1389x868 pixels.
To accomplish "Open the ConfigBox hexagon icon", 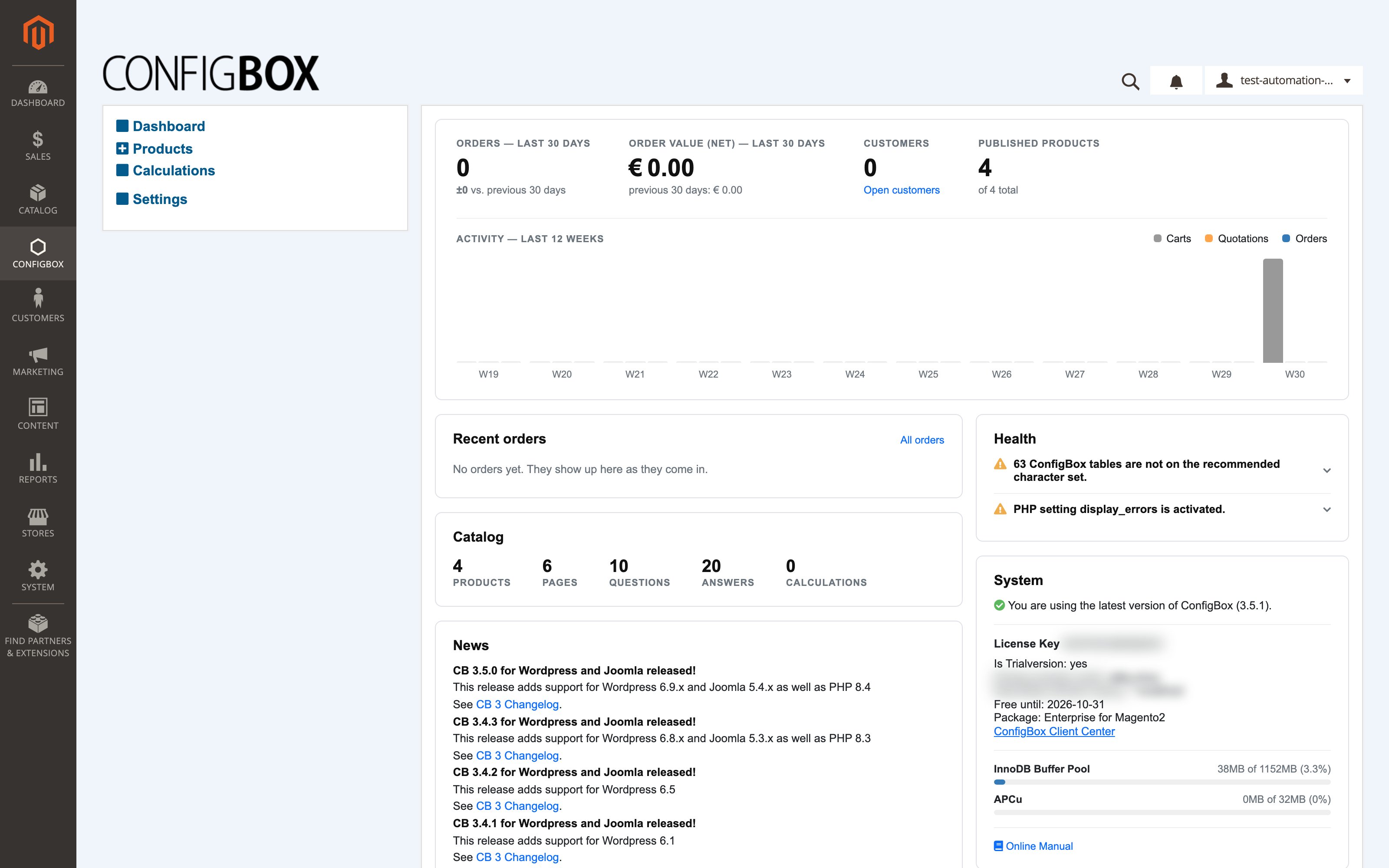I will pos(38,247).
